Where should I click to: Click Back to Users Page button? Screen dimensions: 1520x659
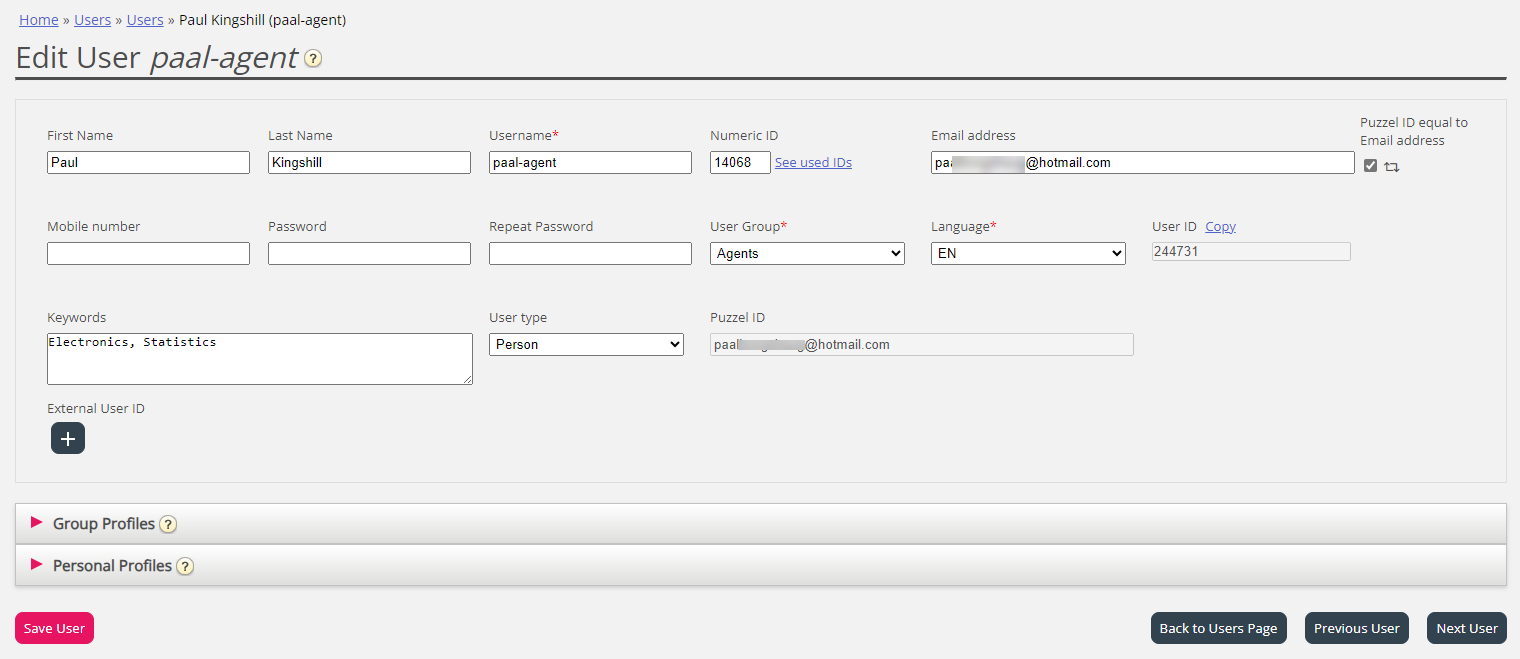[1218, 628]
